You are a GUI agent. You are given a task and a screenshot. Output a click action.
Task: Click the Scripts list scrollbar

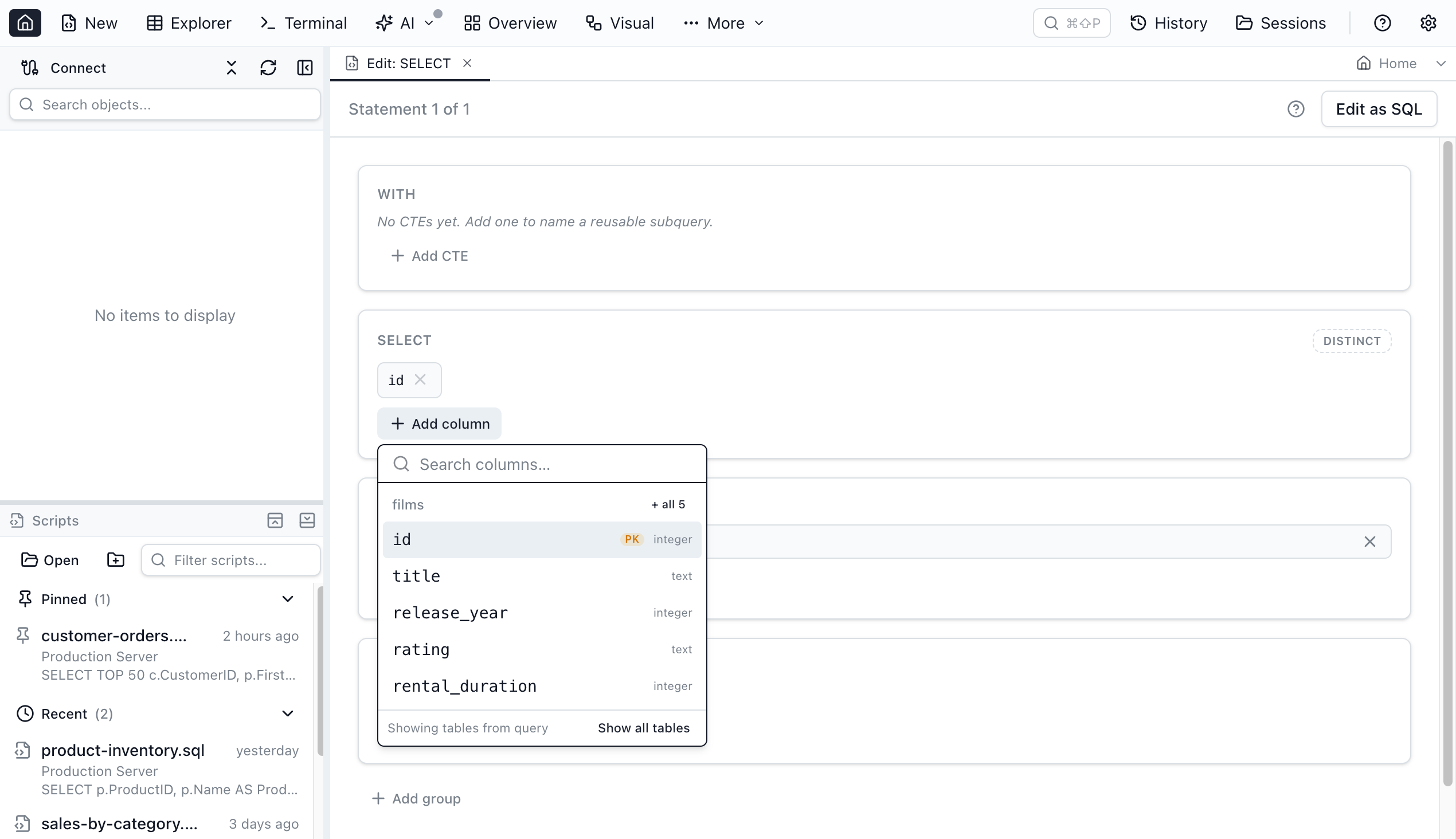click(x=320, y=671)
